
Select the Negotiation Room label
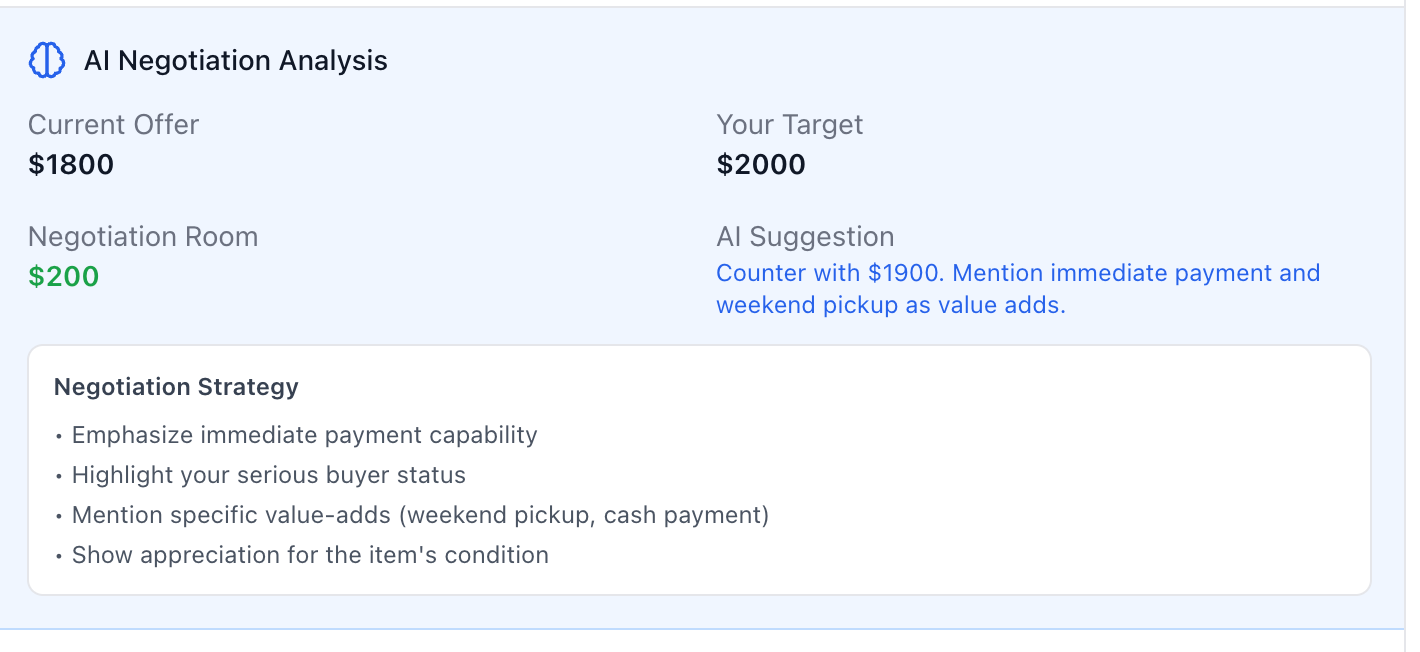coord(143,237)
